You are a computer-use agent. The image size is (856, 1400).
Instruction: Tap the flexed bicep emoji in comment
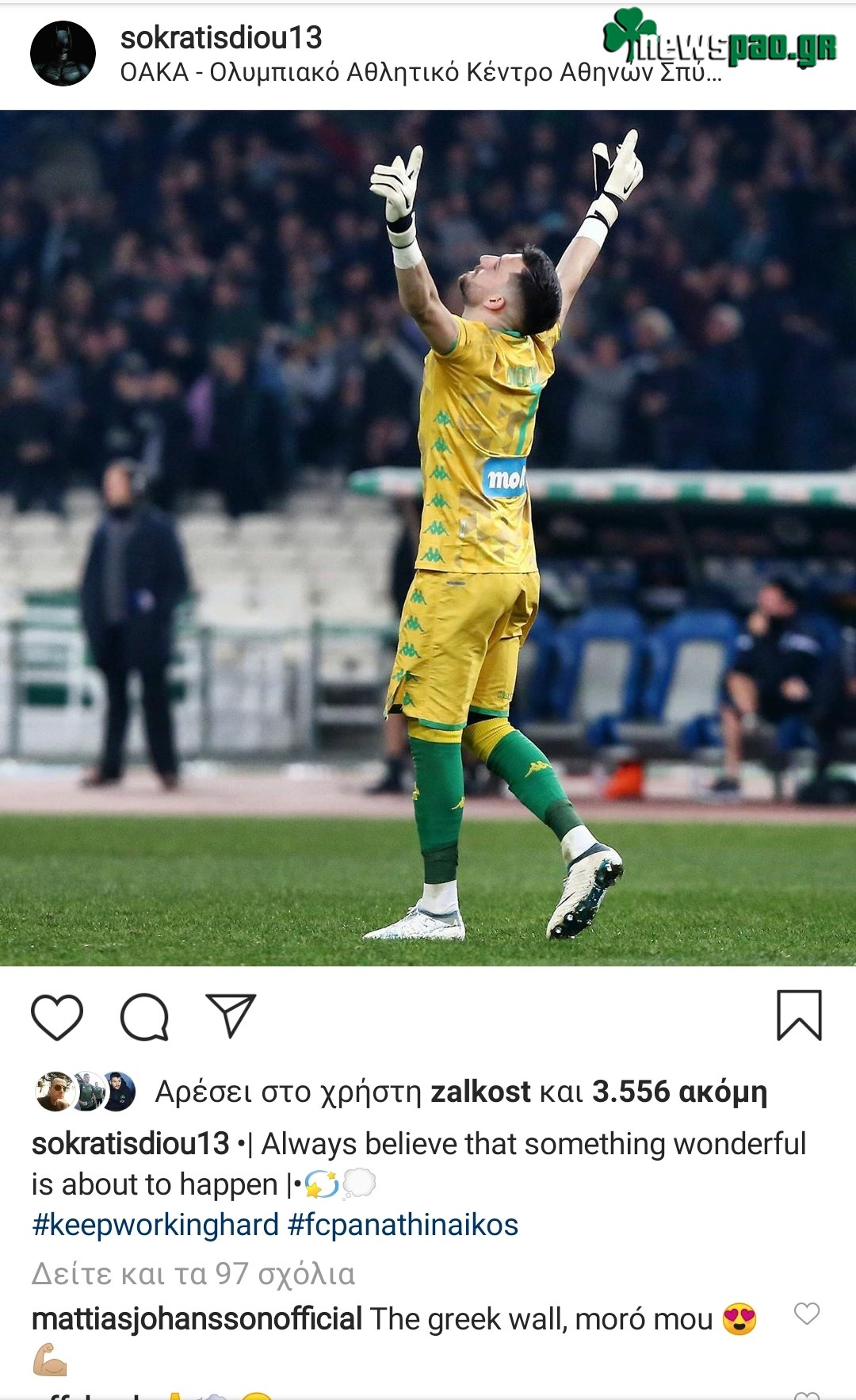click(50, 1359)
